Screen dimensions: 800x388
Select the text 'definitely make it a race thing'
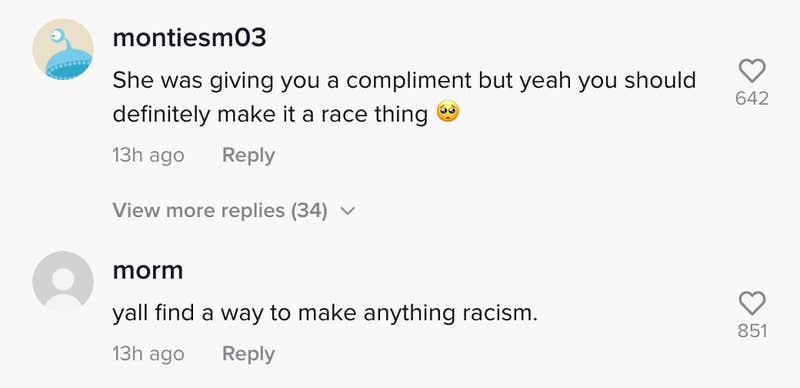point(270,114)
